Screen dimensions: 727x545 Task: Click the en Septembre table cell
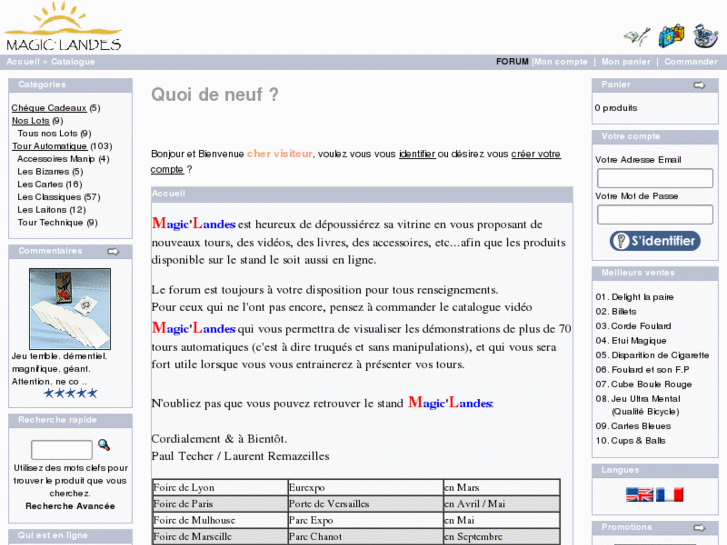(502, 537)
